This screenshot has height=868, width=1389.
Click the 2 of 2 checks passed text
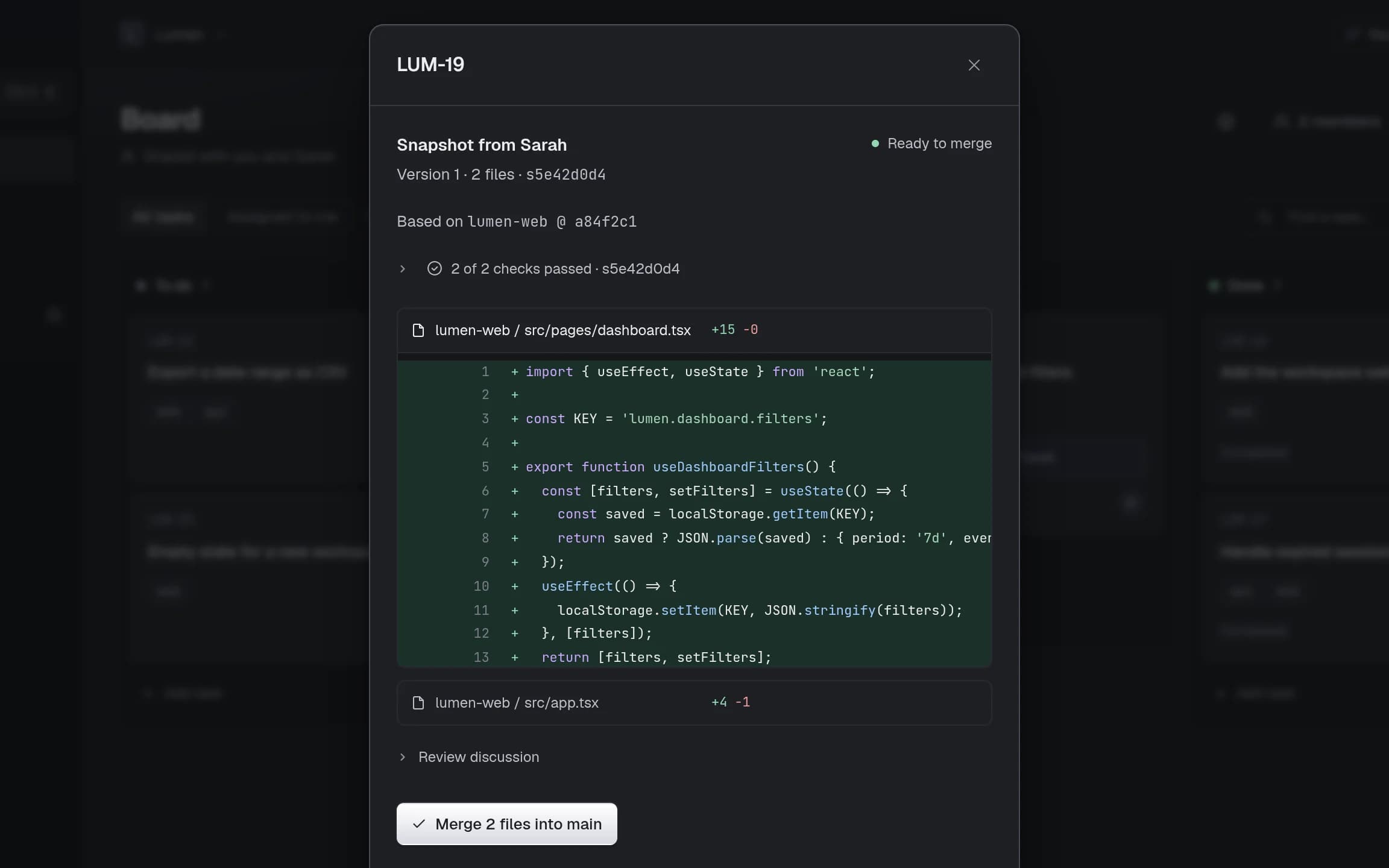pos(521,269)
